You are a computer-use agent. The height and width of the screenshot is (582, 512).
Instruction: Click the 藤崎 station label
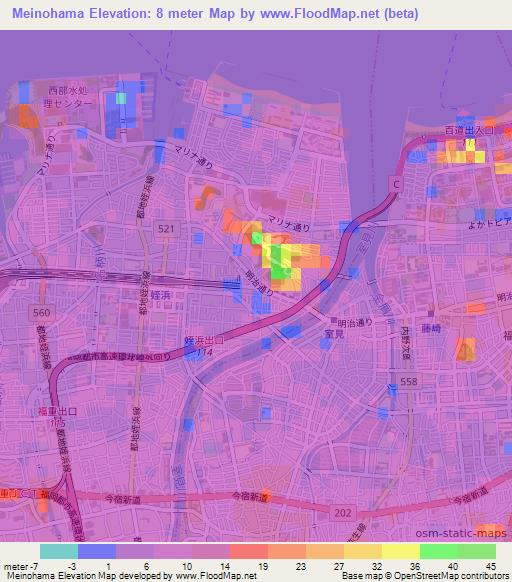point(431,328)
